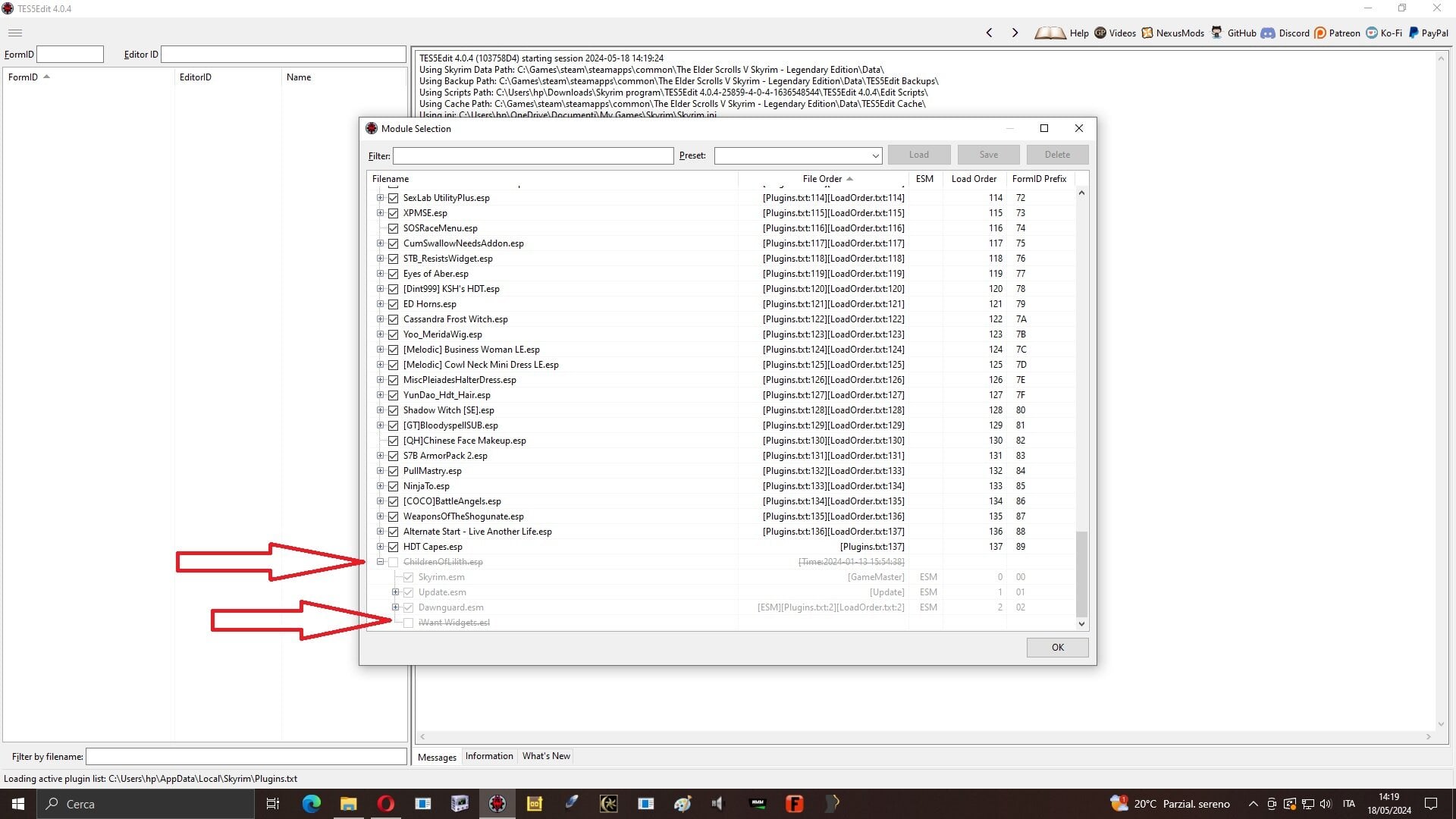
Task: Focus the Filter field in Module Selection
Action: [x=533, y=155]
